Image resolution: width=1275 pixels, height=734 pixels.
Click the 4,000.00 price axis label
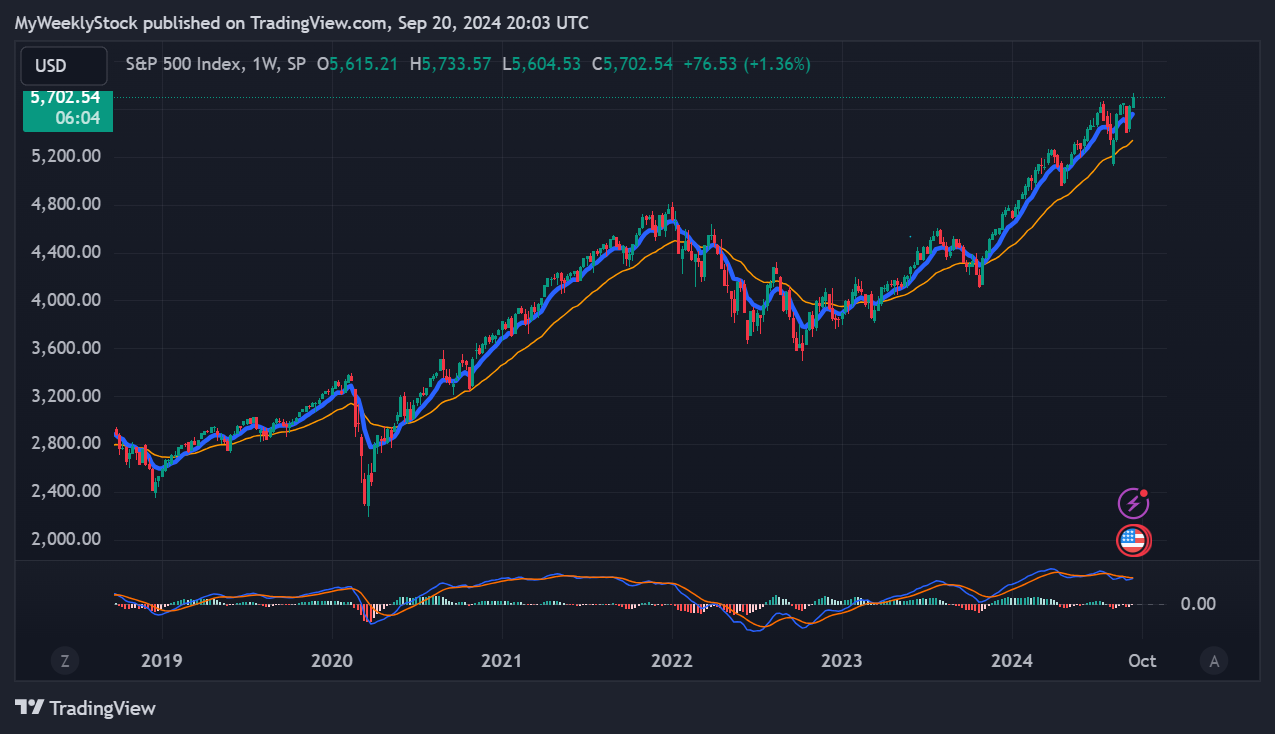(x=65, y=300)
